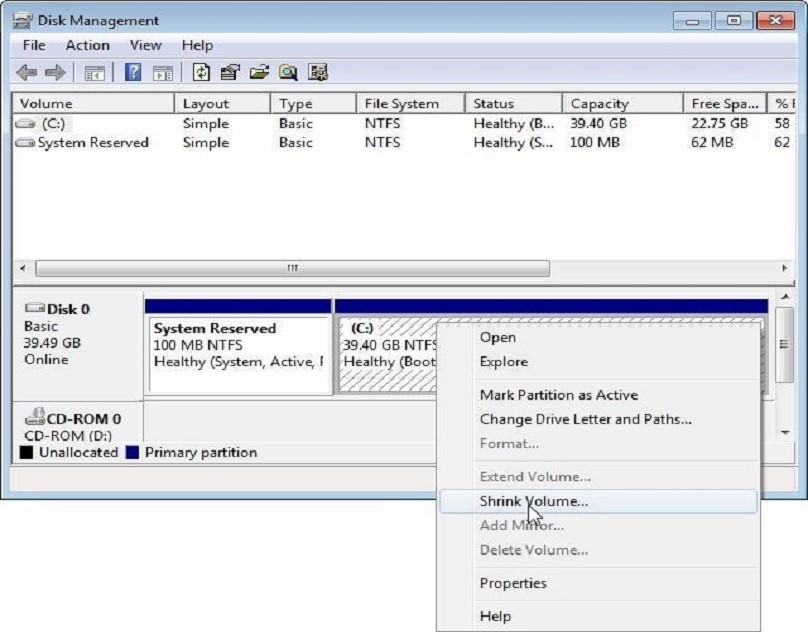Click the Back arrow toolbar icon
Screen dimensions: 808x632
point(27,72)
